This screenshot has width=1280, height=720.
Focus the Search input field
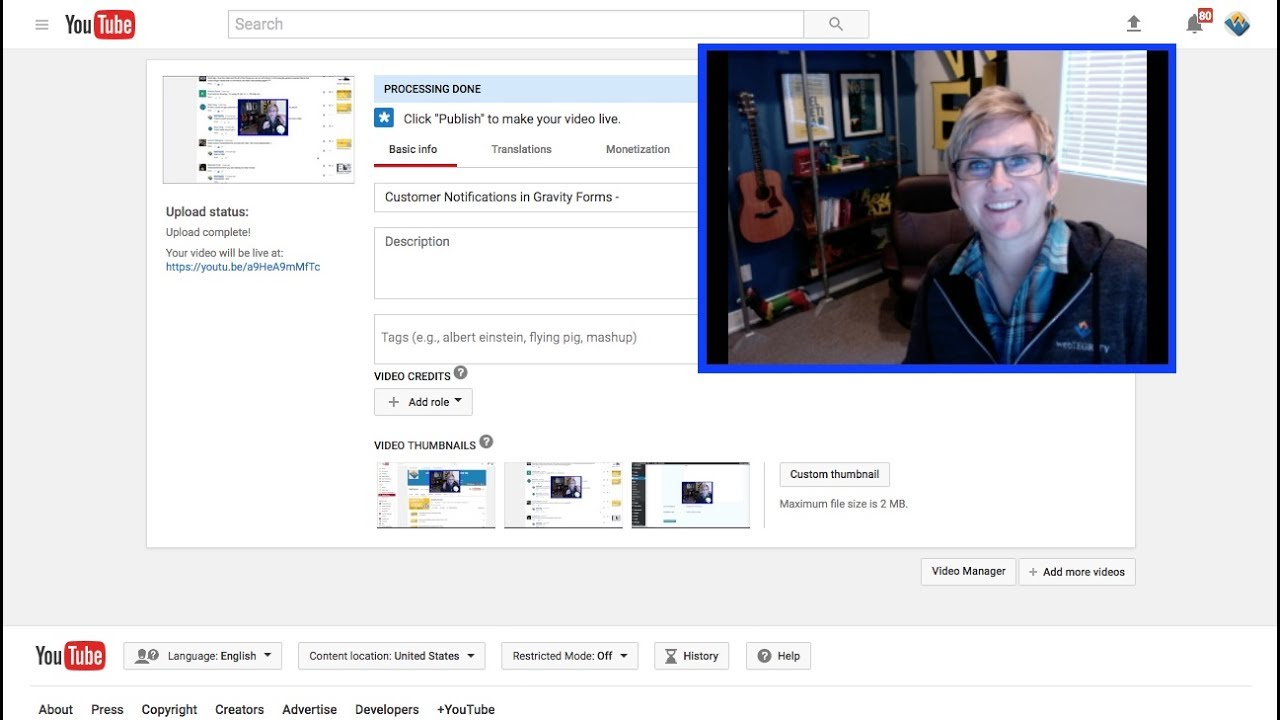pyautogui.click(x=516, y=24)
